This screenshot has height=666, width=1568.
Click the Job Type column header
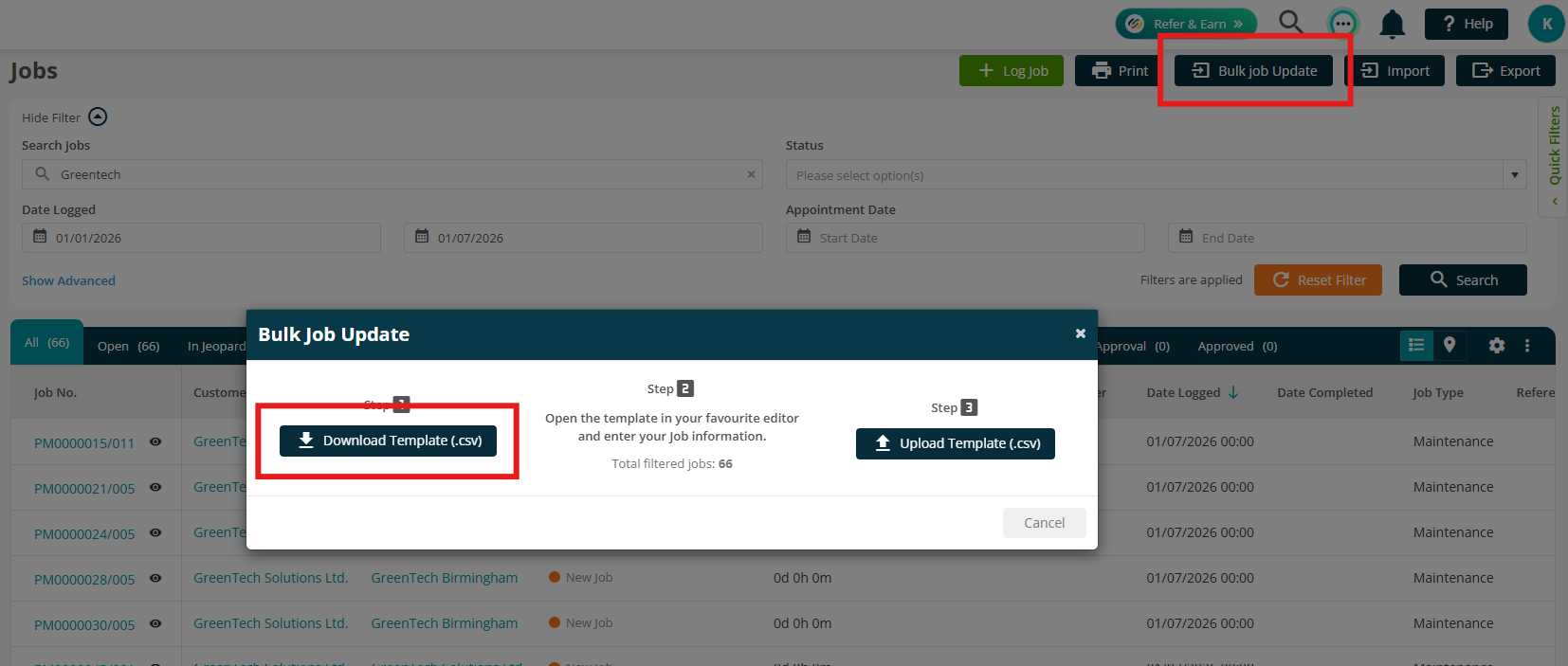coord(1438,392)
